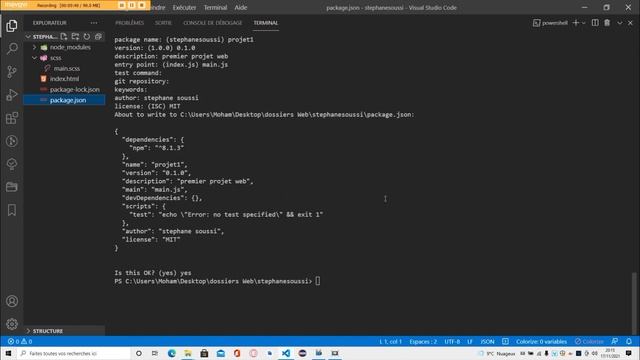Kill terminal with trash icon

pyautogui.click(x=607, y=23)
